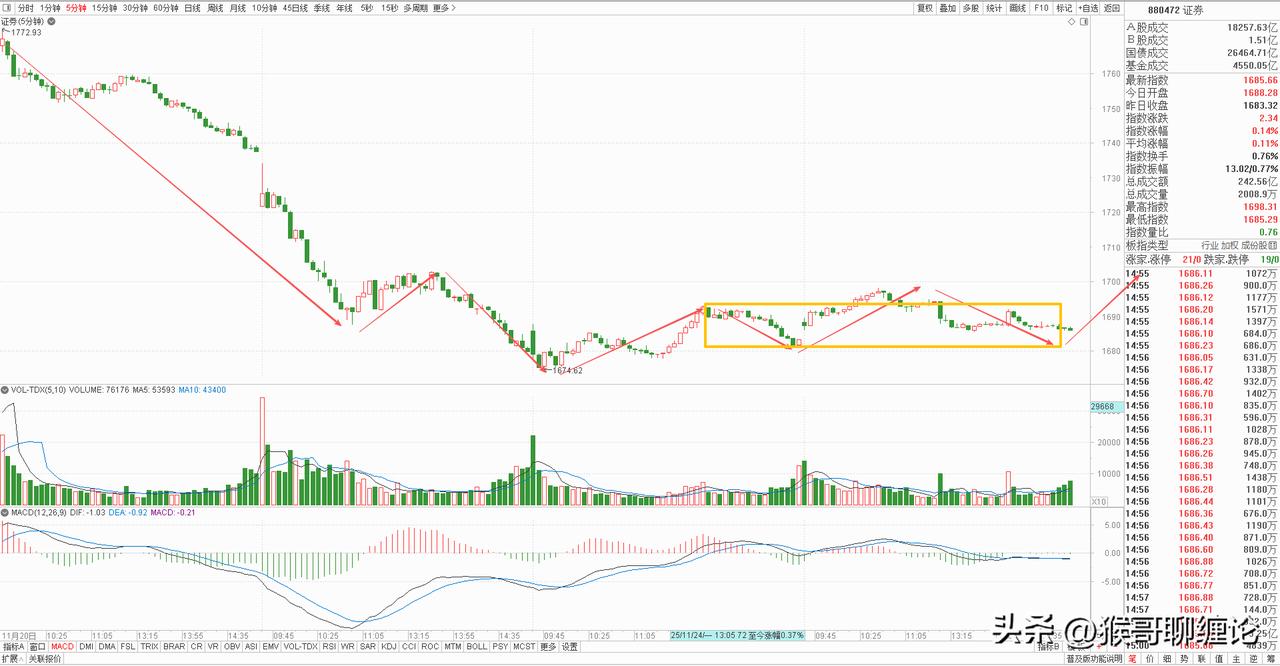Select the ROC indicator tab
Screen dimensions: 1280x666
tap(430, 646)
